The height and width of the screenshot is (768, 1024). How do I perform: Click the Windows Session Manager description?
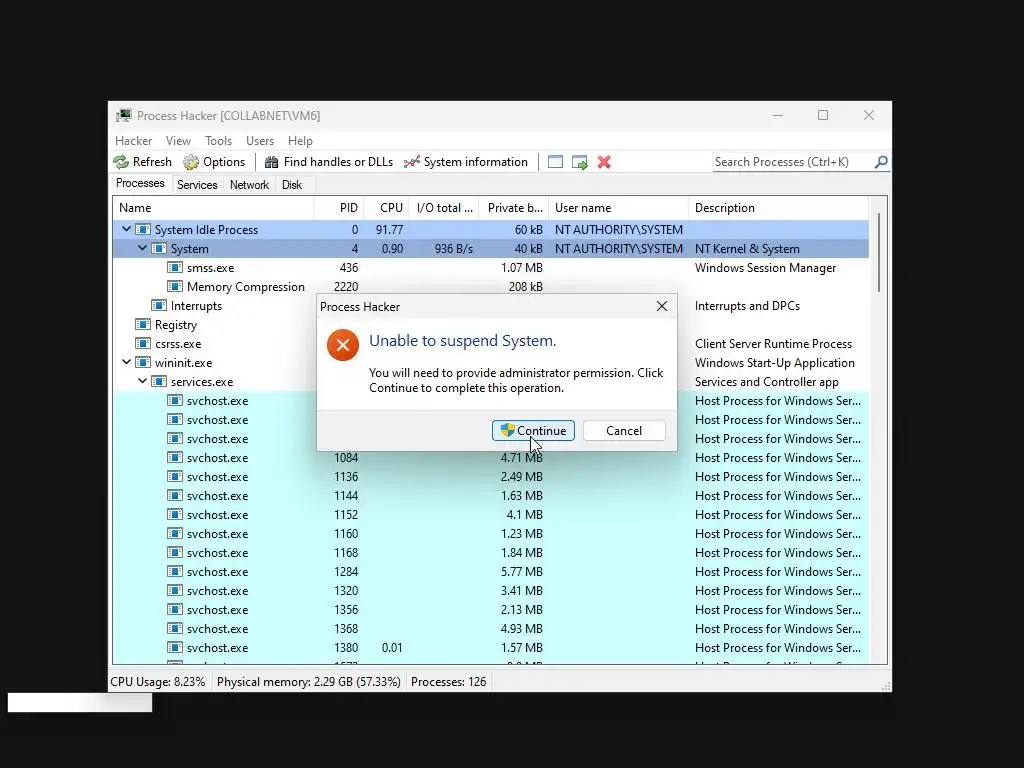pyautogui.click(x=765, y=268)
